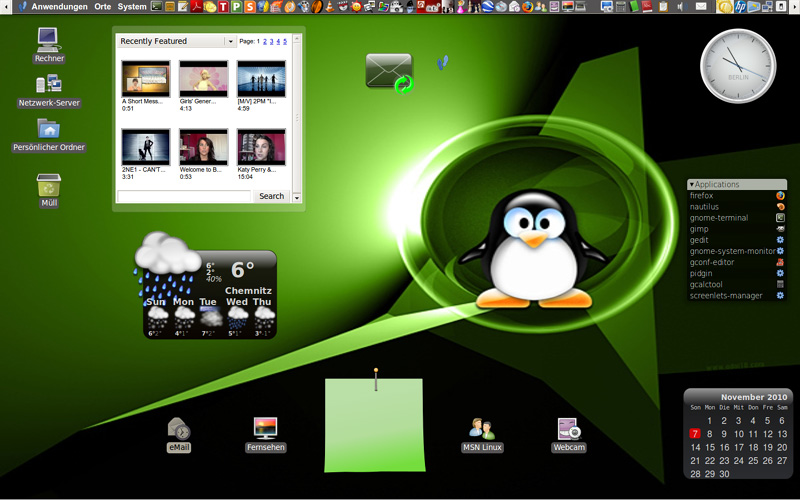Click the blue footprints icon on desktop
Image resolution: width=800 pixels, height=500 pixels.
coord(442,62)
